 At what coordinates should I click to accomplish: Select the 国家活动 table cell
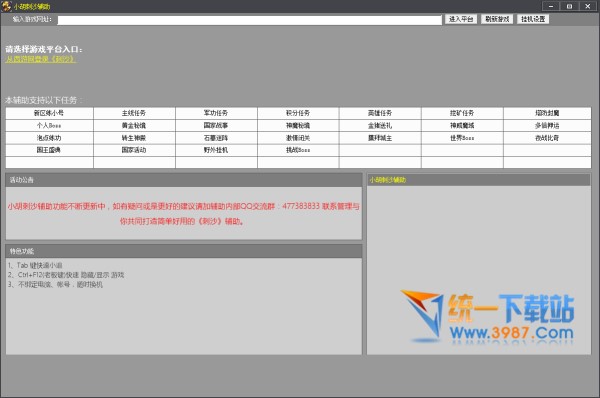click(134, 150)
